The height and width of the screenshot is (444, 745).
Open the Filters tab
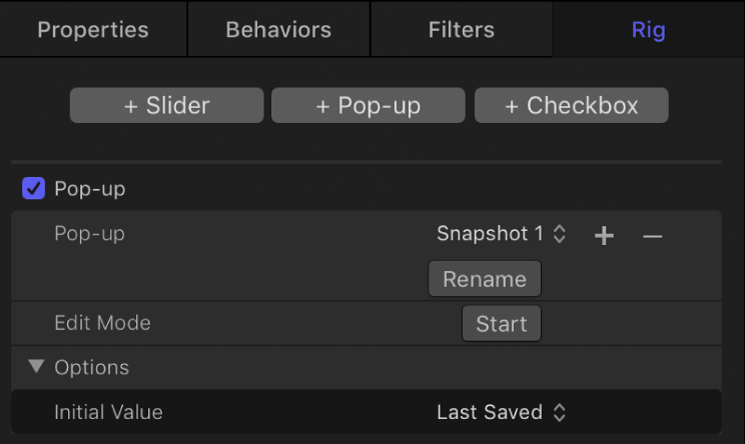tap(463, 29)
